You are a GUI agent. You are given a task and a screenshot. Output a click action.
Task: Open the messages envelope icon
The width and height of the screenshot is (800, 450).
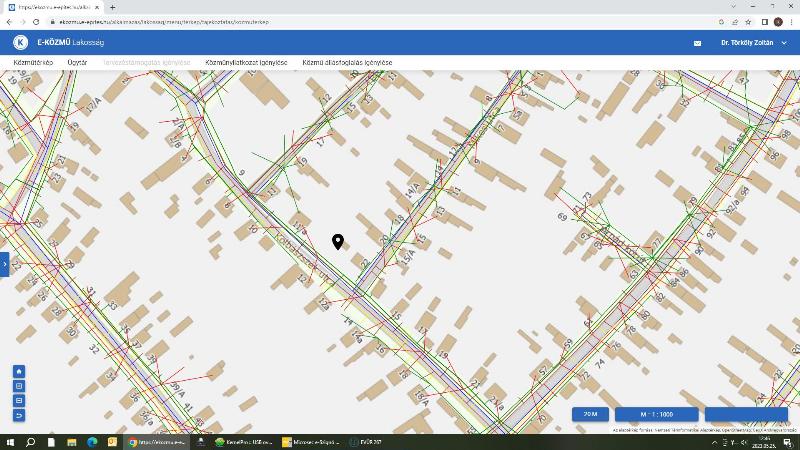point(697,43)
